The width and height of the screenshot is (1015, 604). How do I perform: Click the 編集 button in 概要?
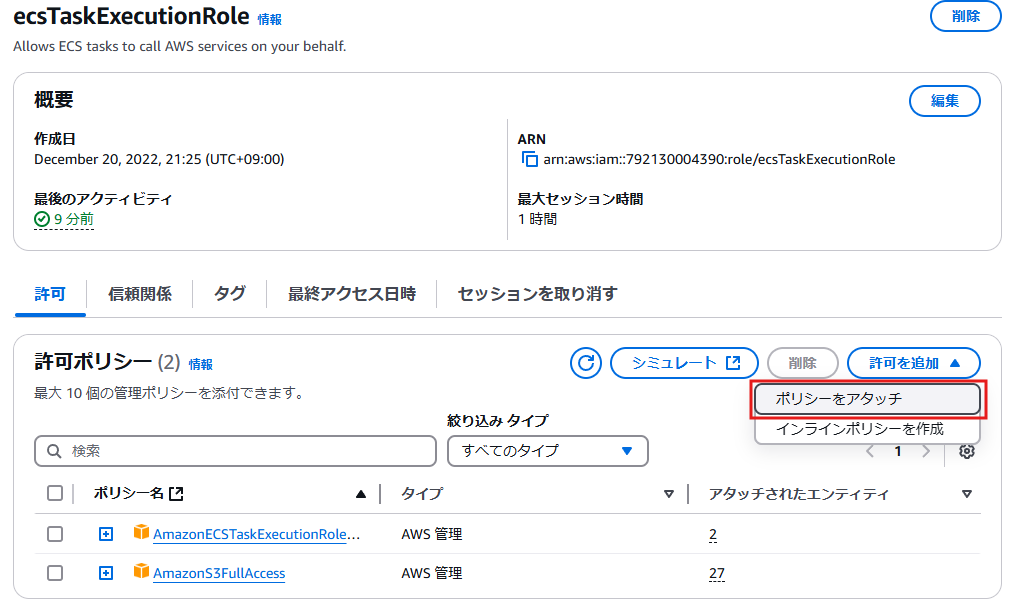point(944,101)
